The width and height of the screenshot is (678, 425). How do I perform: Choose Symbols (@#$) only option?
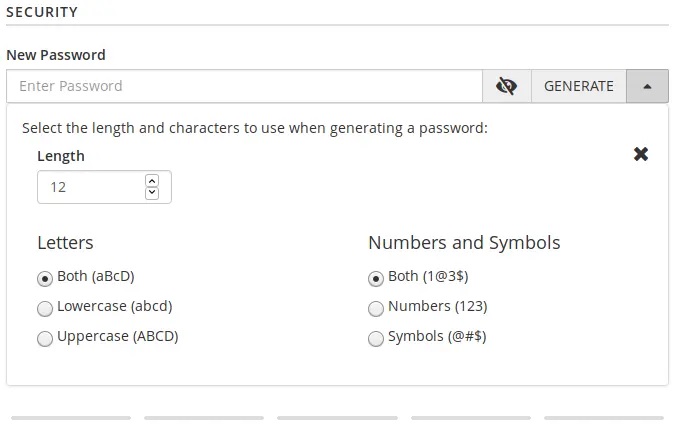tap(376, 338)
